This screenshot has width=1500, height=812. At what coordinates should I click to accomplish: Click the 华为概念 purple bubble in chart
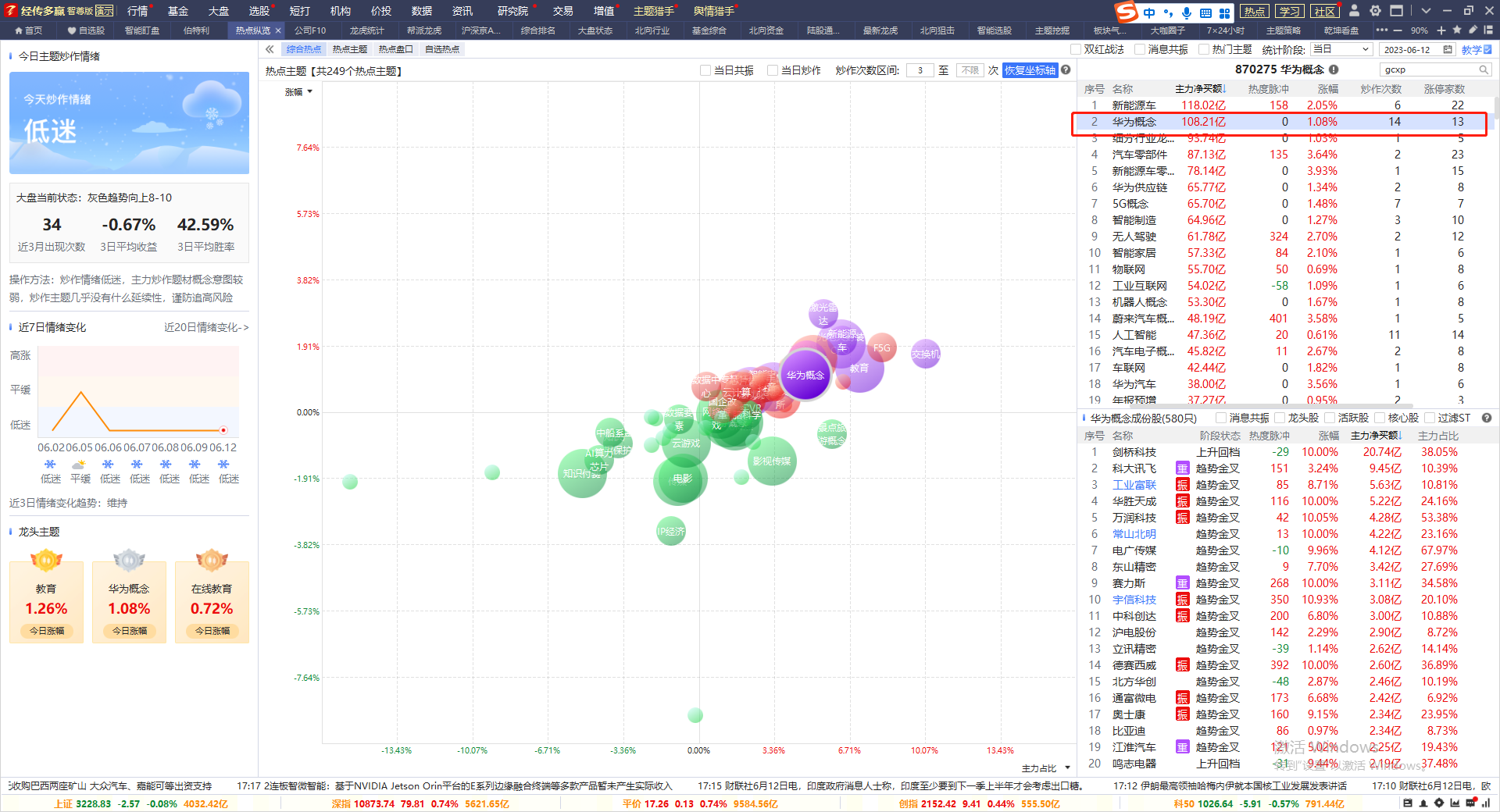805,376
